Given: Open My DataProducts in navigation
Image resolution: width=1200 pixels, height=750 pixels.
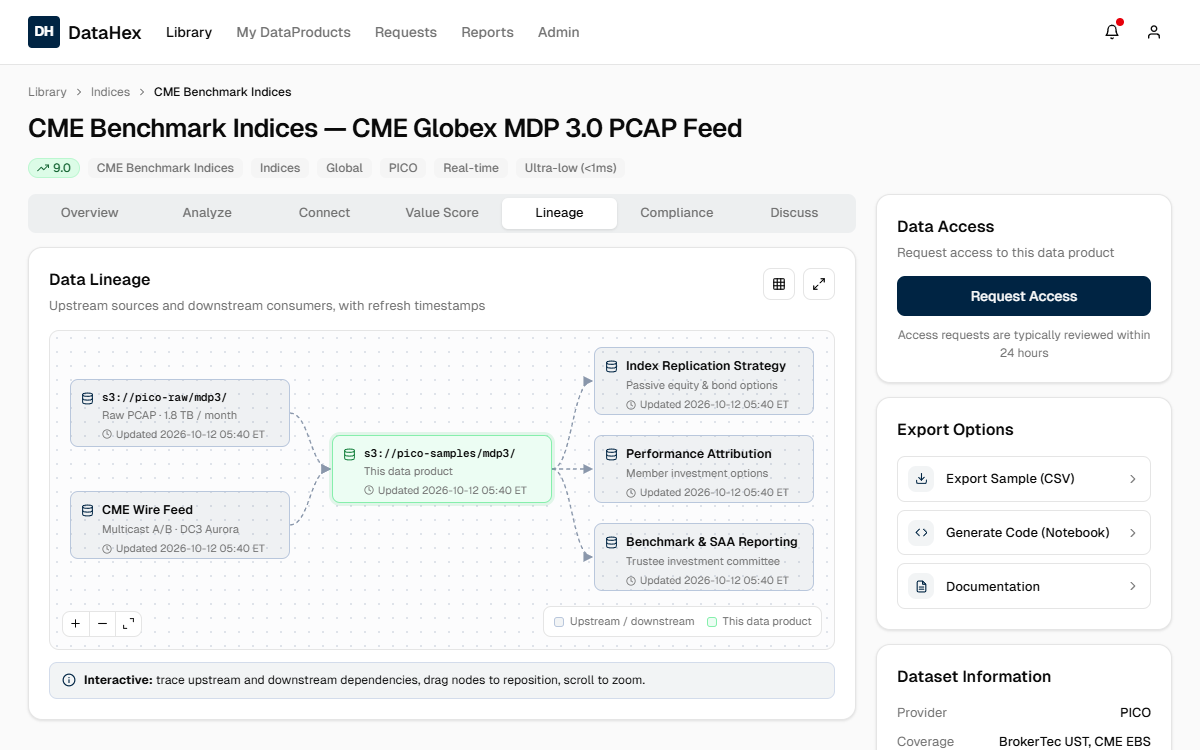Looking at the screenshot, I should point(293,32).
